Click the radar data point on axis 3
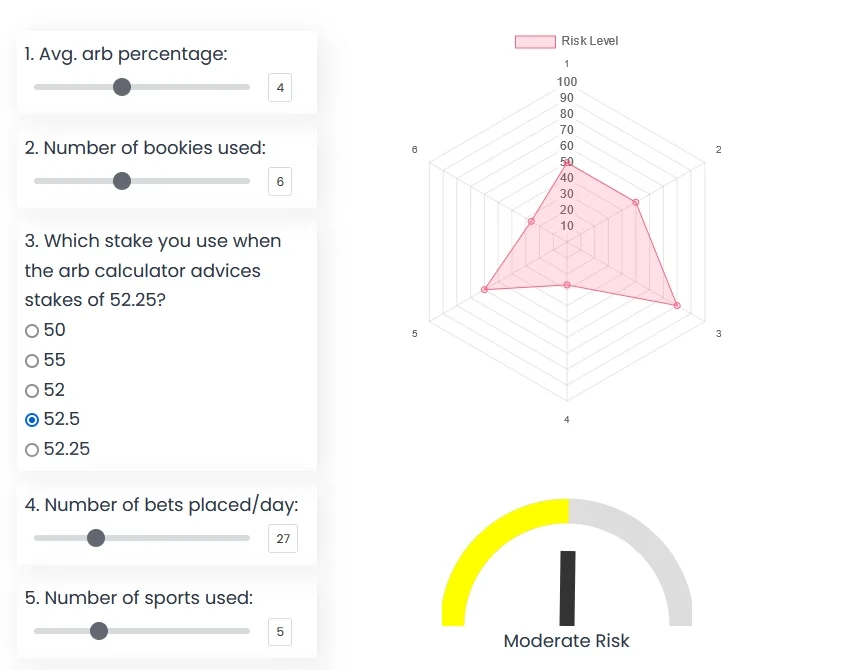The height and width of the screenshot is (670, 860). tap(677, 305)
